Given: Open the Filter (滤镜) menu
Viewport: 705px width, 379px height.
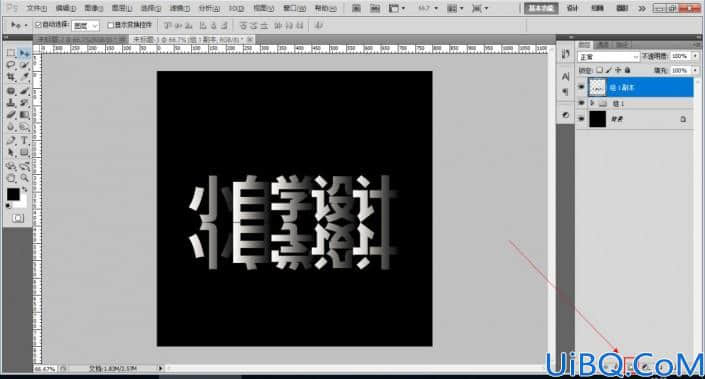Looking at the screenshot, I should click(179, 8).
